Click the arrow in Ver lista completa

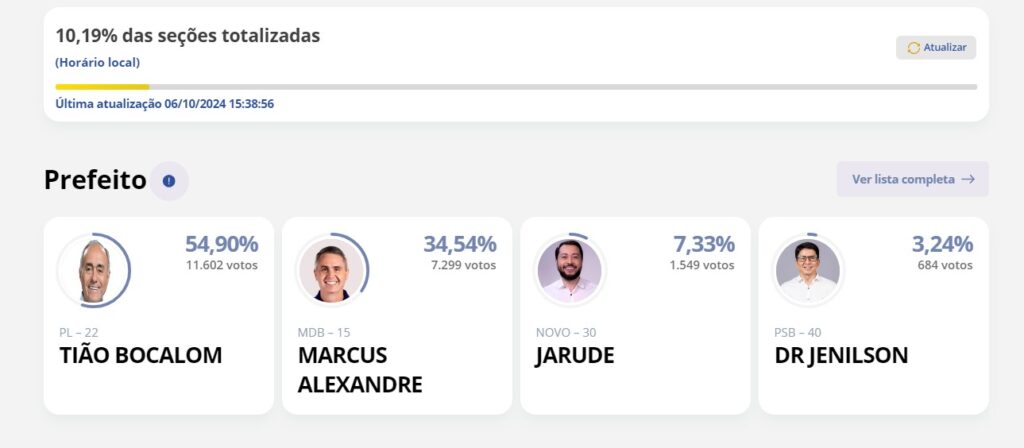pyautogui.click(x=968, y=179)
